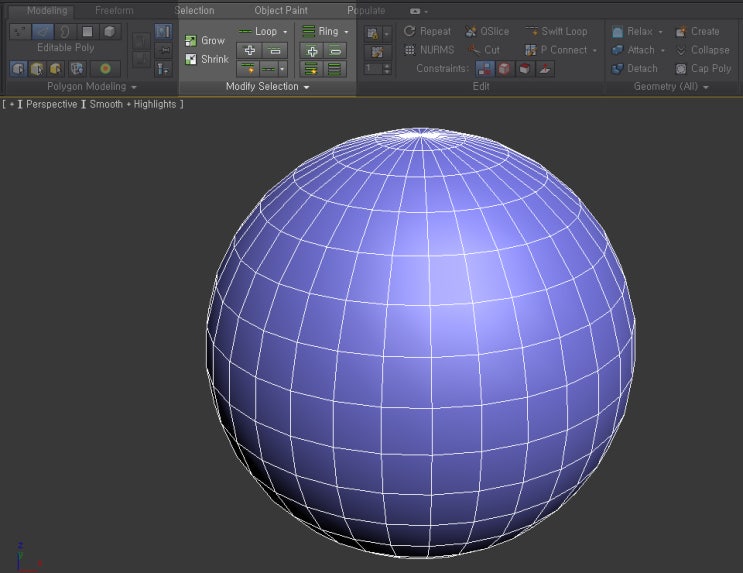This screenshot has width=743, height=573.
Task: Click next modifier icon below pin
Action: click(x=163, y=69)
